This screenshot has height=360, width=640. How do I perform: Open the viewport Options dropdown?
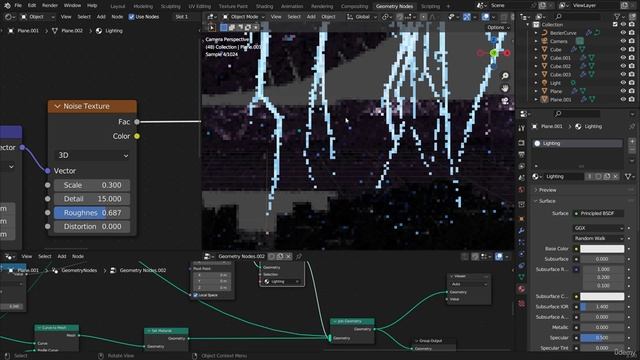[498, 27]
